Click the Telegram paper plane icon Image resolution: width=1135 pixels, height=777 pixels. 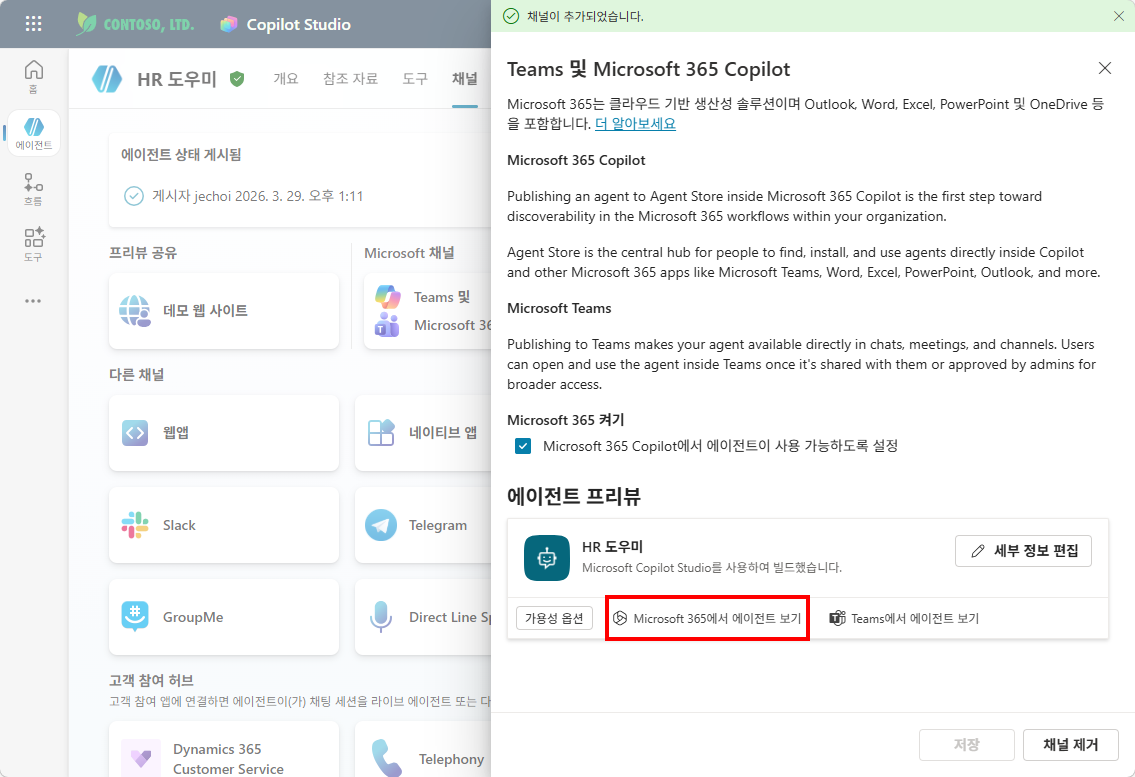tap(381, 525)
